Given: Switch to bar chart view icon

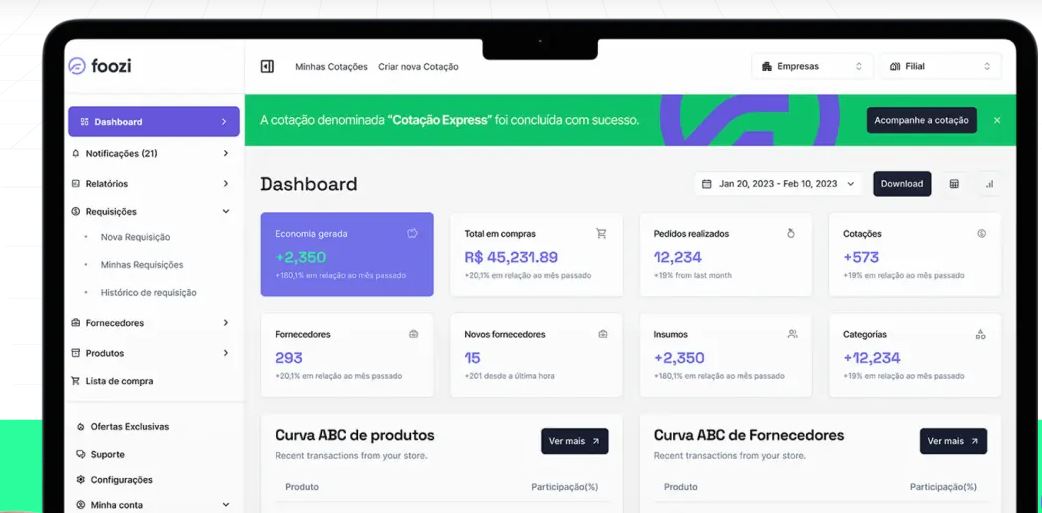Looking at the screenshot, I should [989, 184].
